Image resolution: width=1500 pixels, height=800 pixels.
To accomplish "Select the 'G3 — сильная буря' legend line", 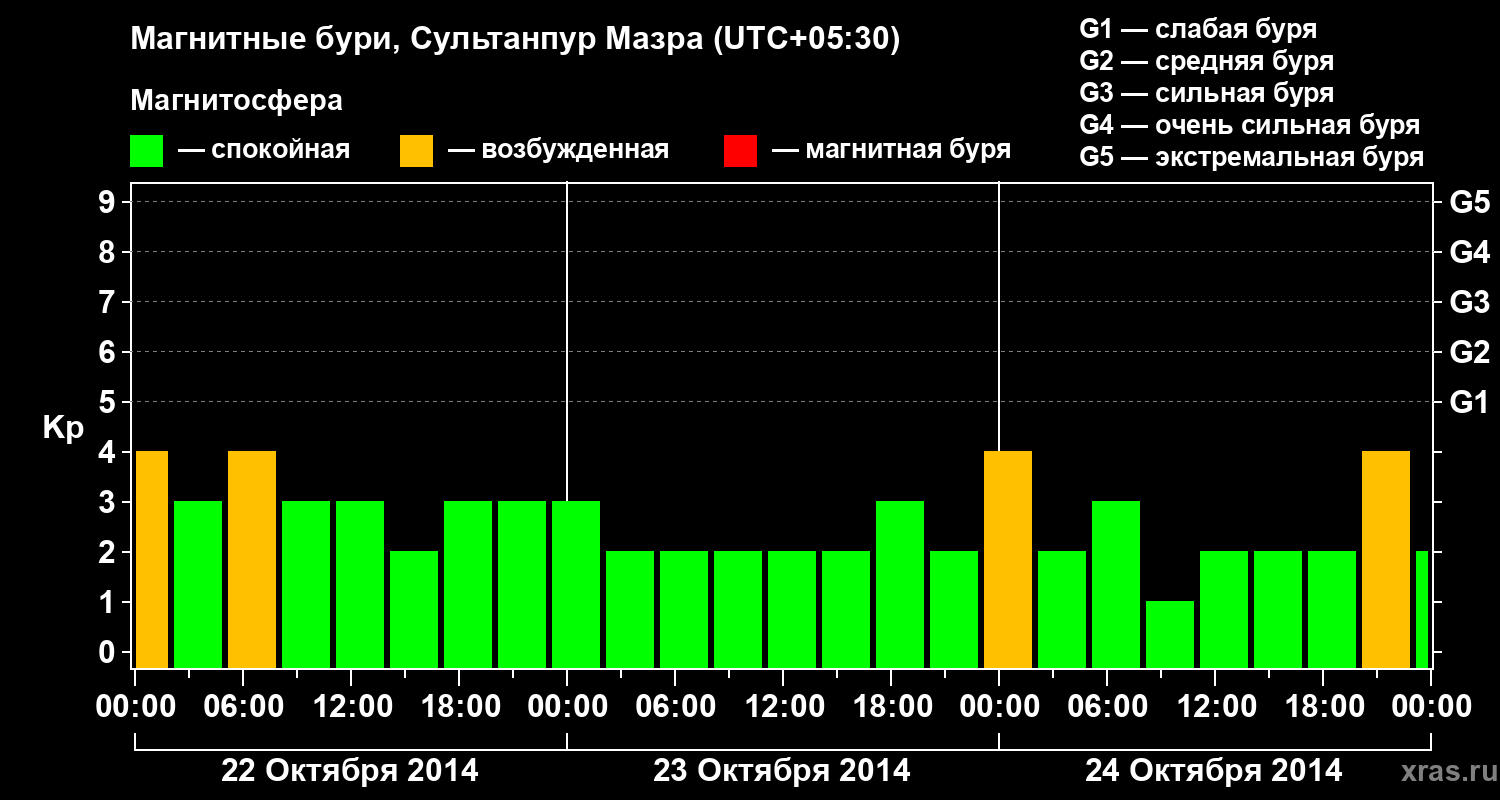I will (x=1207, y=93).
